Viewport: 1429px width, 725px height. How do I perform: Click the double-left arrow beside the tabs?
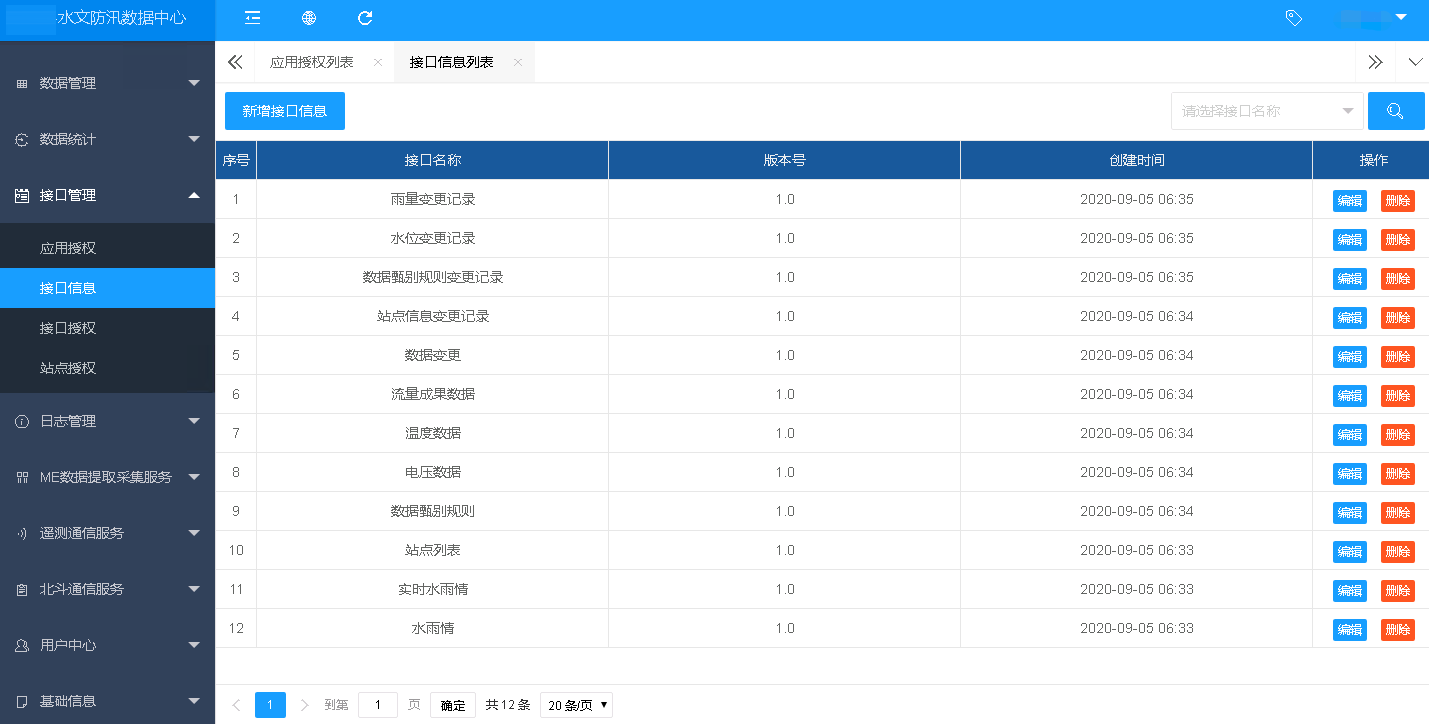pos(235,61)
